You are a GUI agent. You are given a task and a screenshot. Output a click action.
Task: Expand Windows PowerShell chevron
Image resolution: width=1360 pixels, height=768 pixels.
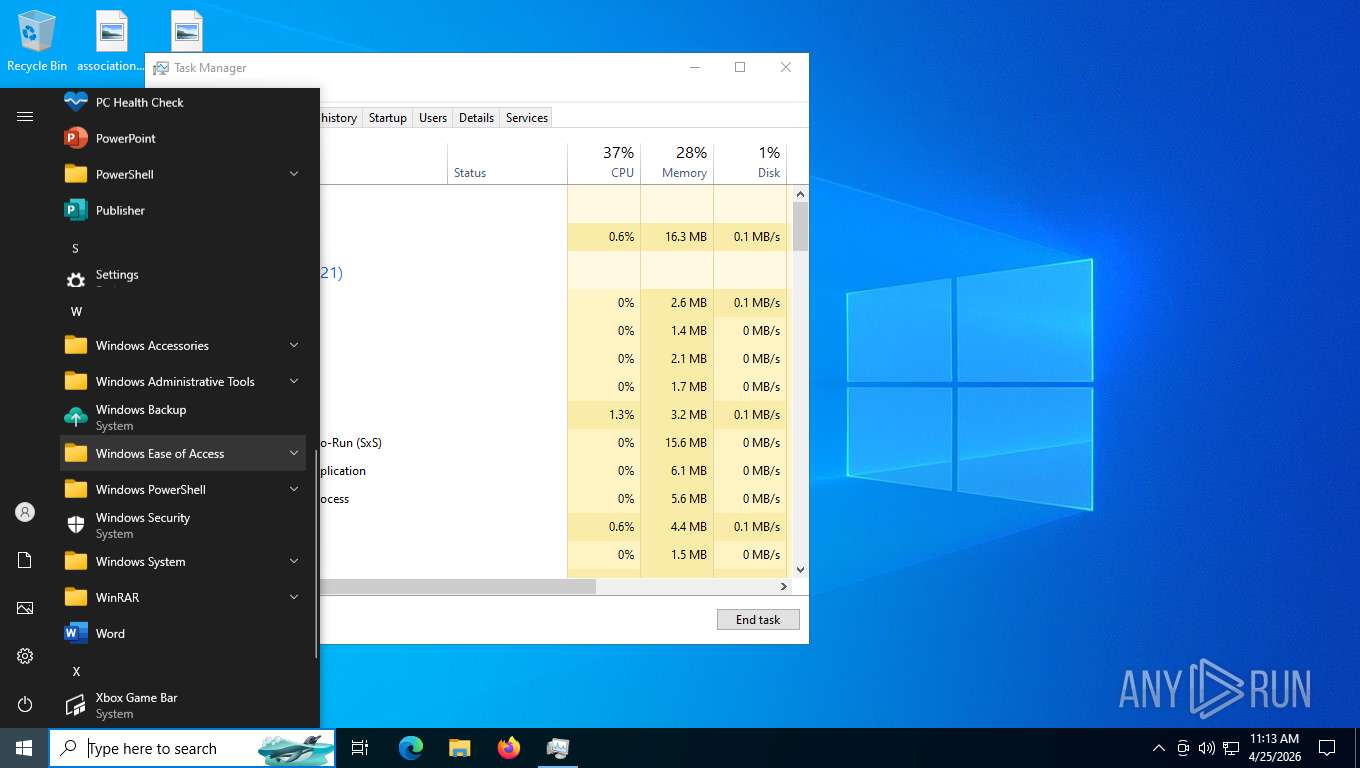click(x=294, y=489)
